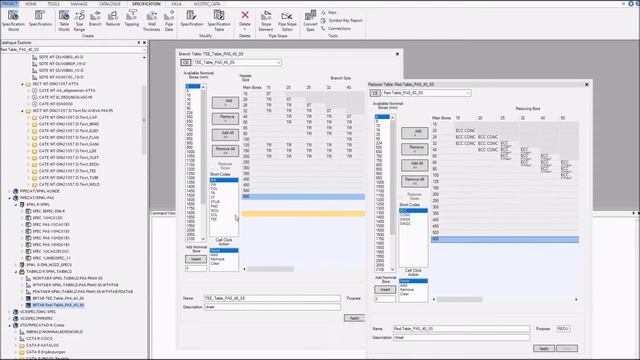This screenshot has width=640, height=360.
Task: Click Apply in Reducer Table window
Action: 544,348
